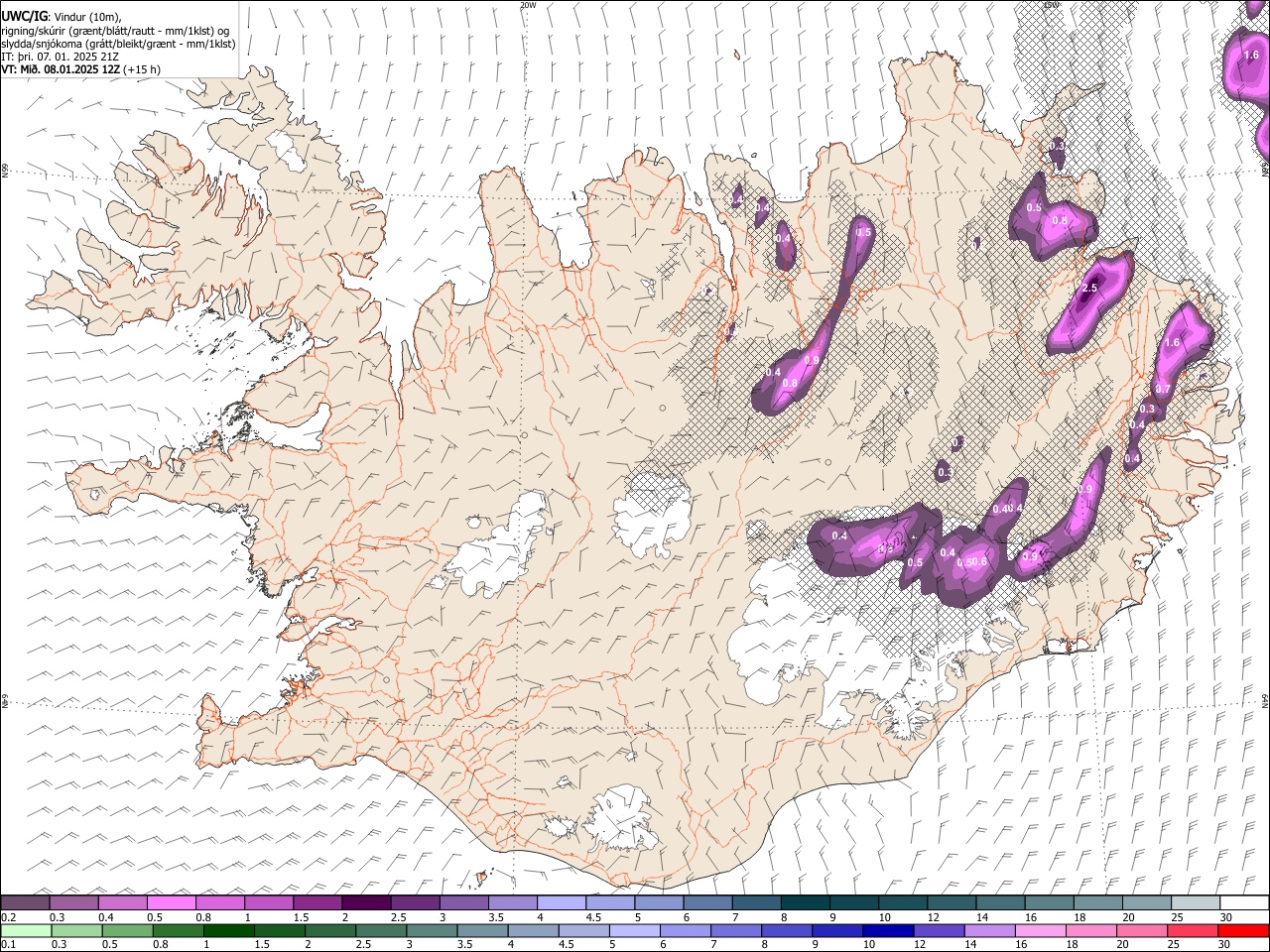Select white upper legend swatch after 30
Screen dimensions: 1270x952
(x=1245, y=902)
